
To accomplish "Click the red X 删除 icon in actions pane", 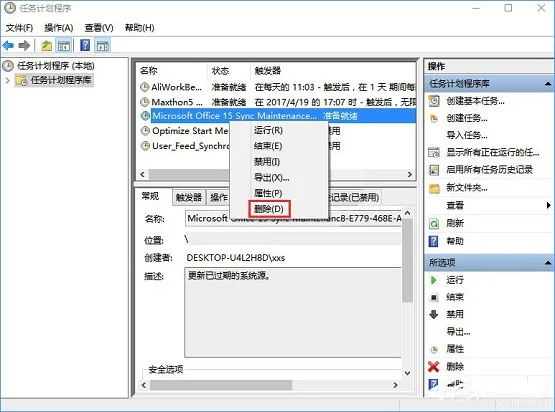I will pyautogui.click(x=434, y=366).
